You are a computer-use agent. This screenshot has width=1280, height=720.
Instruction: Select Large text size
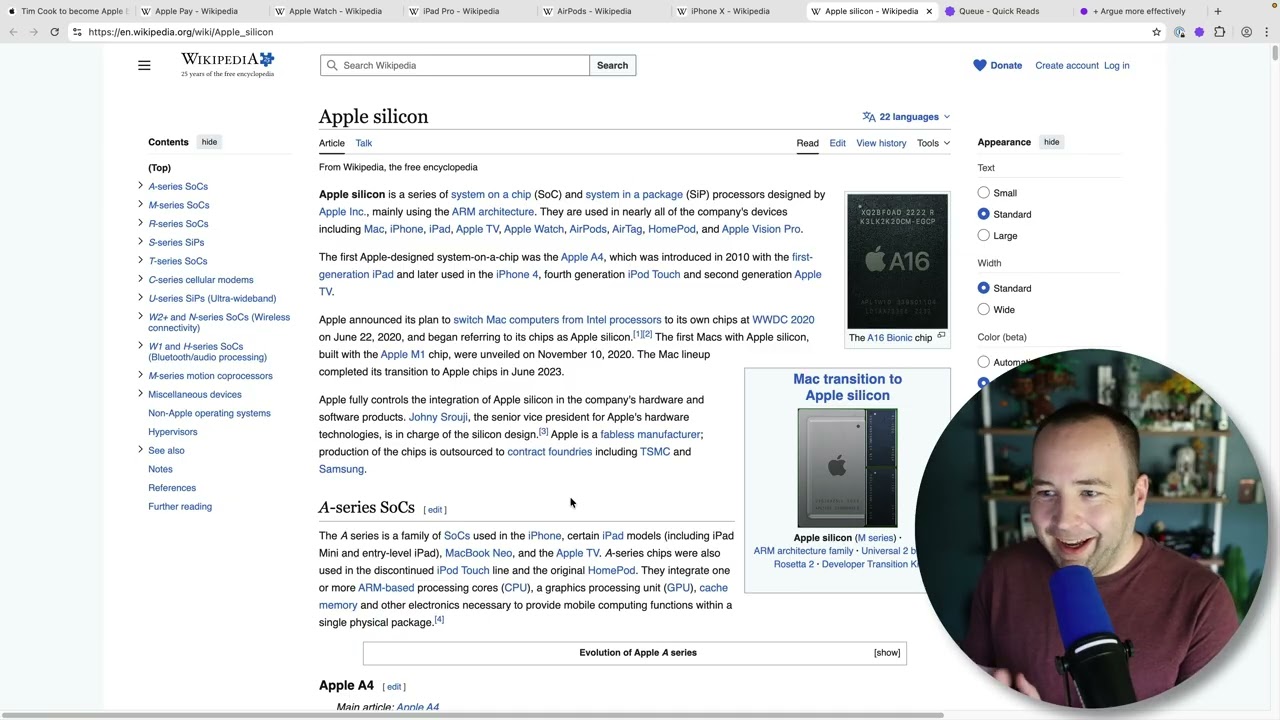984,236
